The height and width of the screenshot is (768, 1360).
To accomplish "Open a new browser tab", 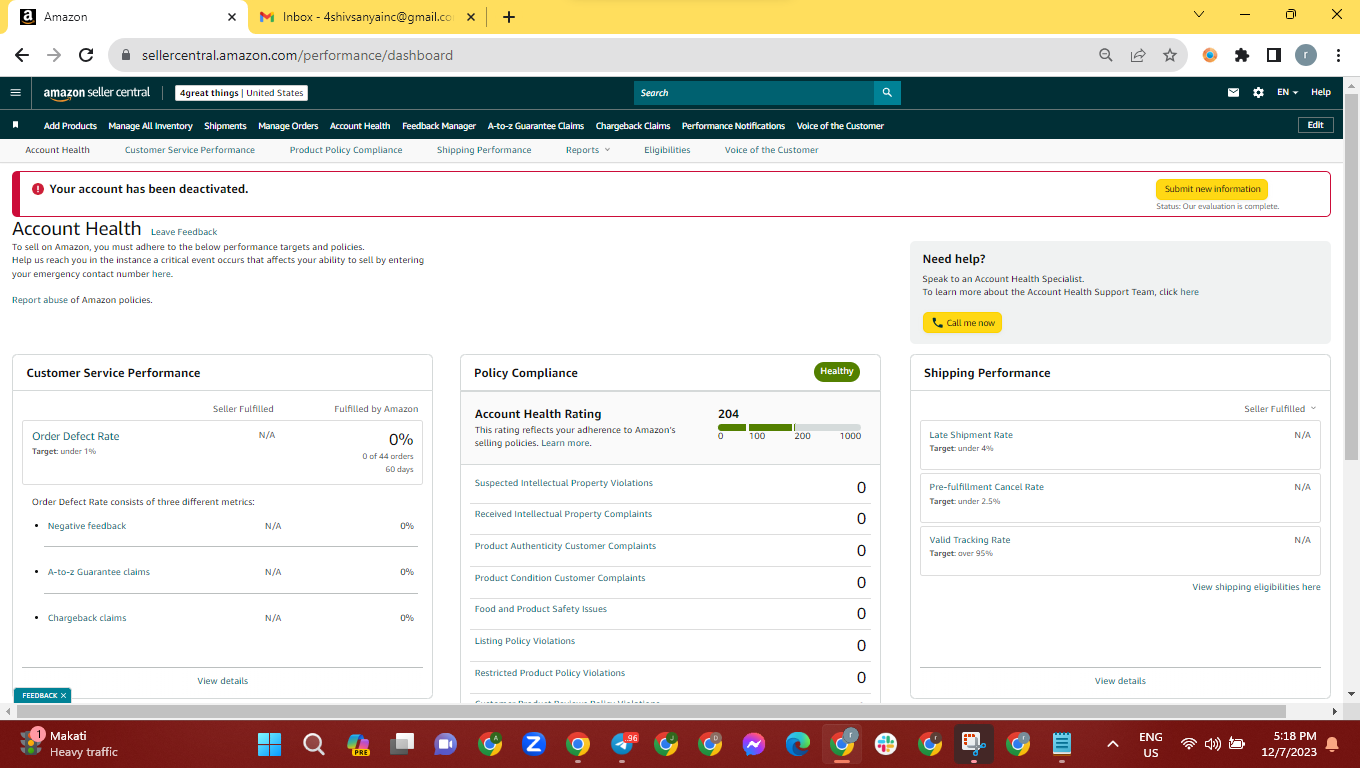I will pyautogui.click(x=509, y=17).
